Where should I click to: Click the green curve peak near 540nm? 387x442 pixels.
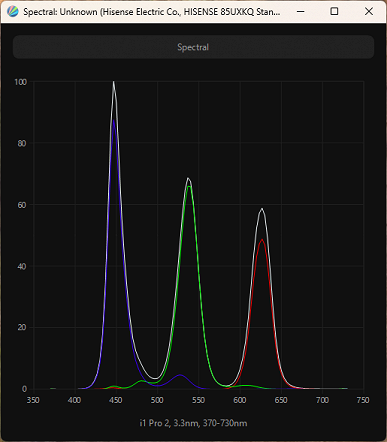tap(189, 186)
